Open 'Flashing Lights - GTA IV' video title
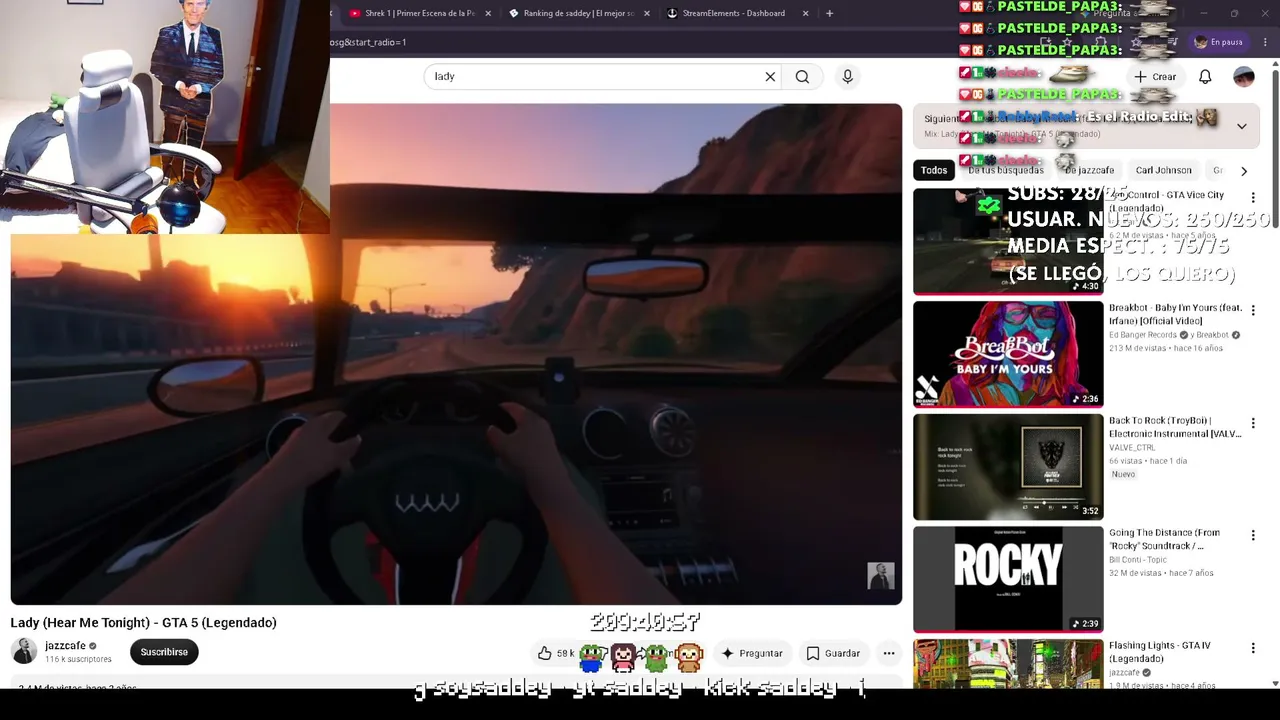The height and width of the screenshot is (720, 1280). pyautogui.click(x=1160, y=652)
